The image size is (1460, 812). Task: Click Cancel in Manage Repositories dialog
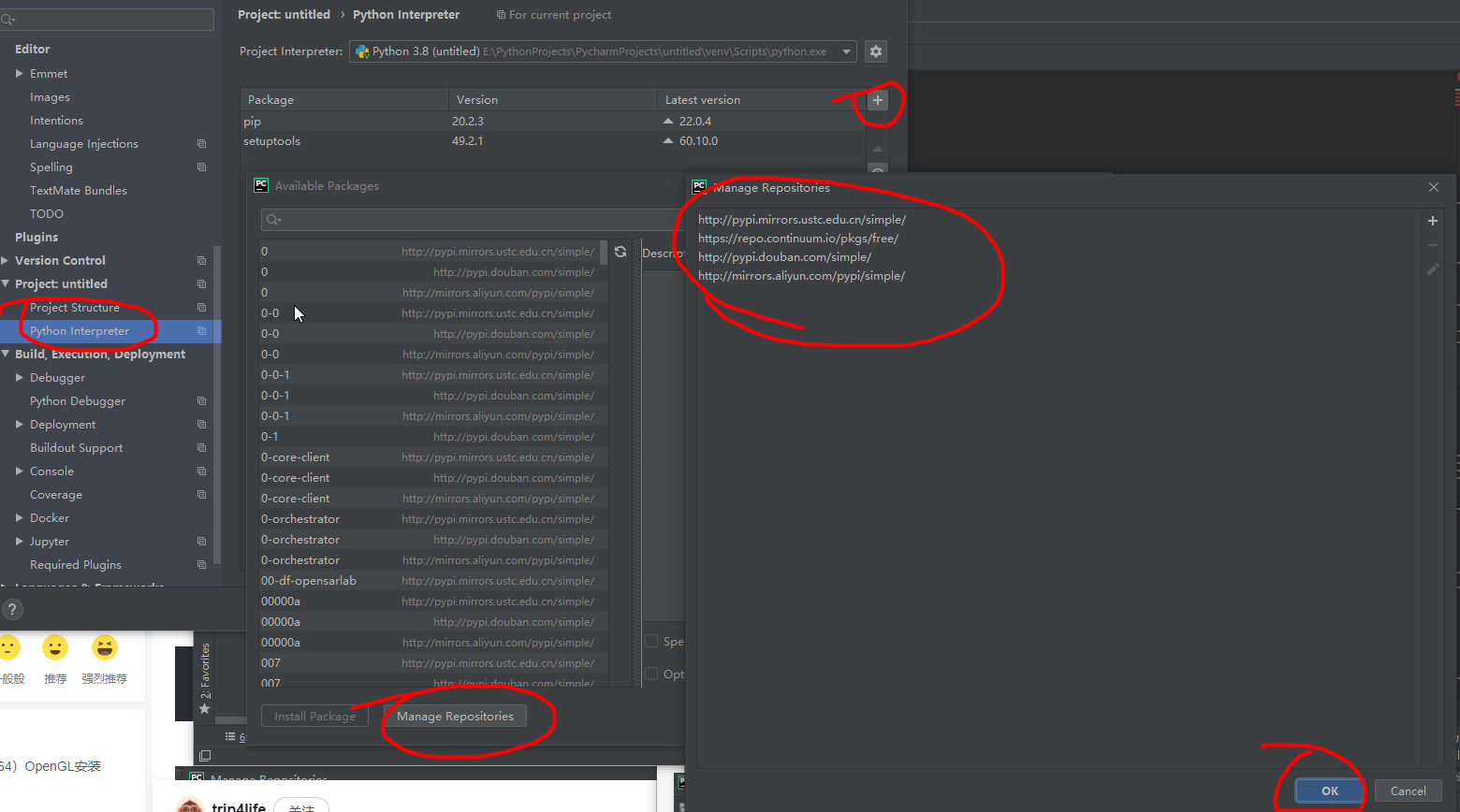(x=1408, y=791)
